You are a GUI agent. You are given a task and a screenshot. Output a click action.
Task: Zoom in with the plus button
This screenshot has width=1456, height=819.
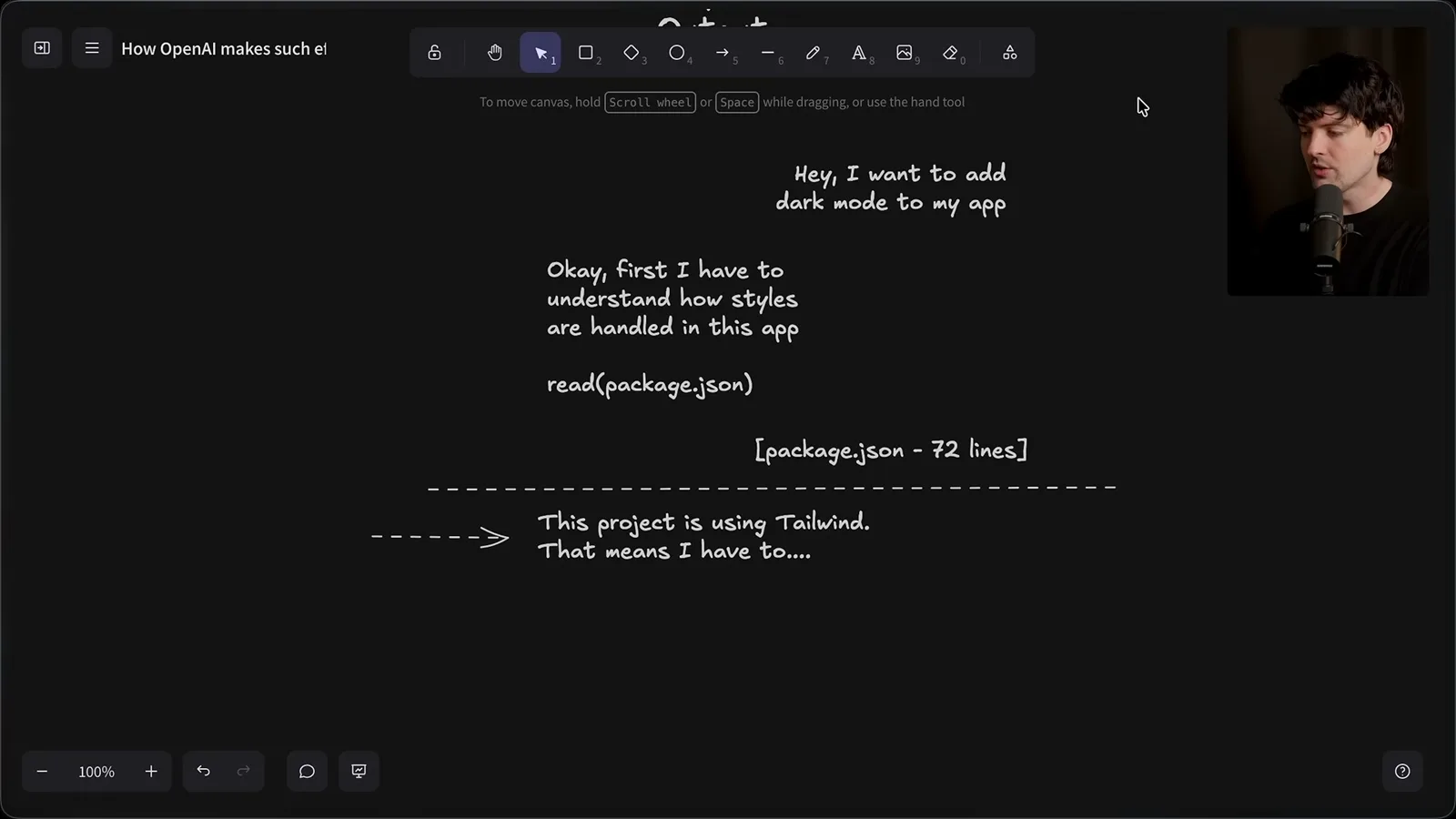tap(151, 772)
